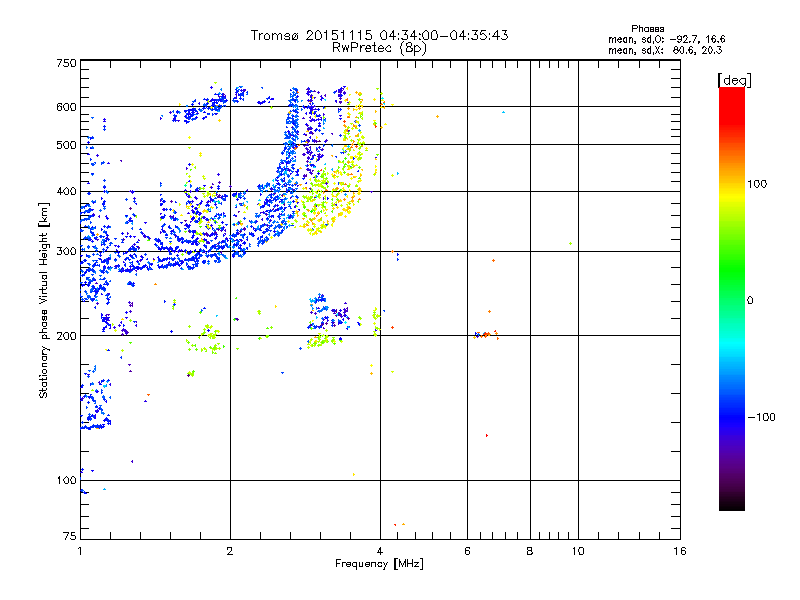The height and width of the screenshot is (600, 800).
Task: Click the '[deg]' colorbar unit label
Action: click(x=734, y=80)
